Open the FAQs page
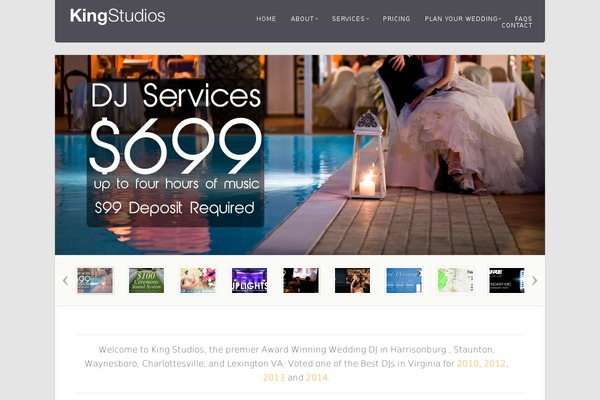This screenshot has width=600, height=400. tap(523, 18)
